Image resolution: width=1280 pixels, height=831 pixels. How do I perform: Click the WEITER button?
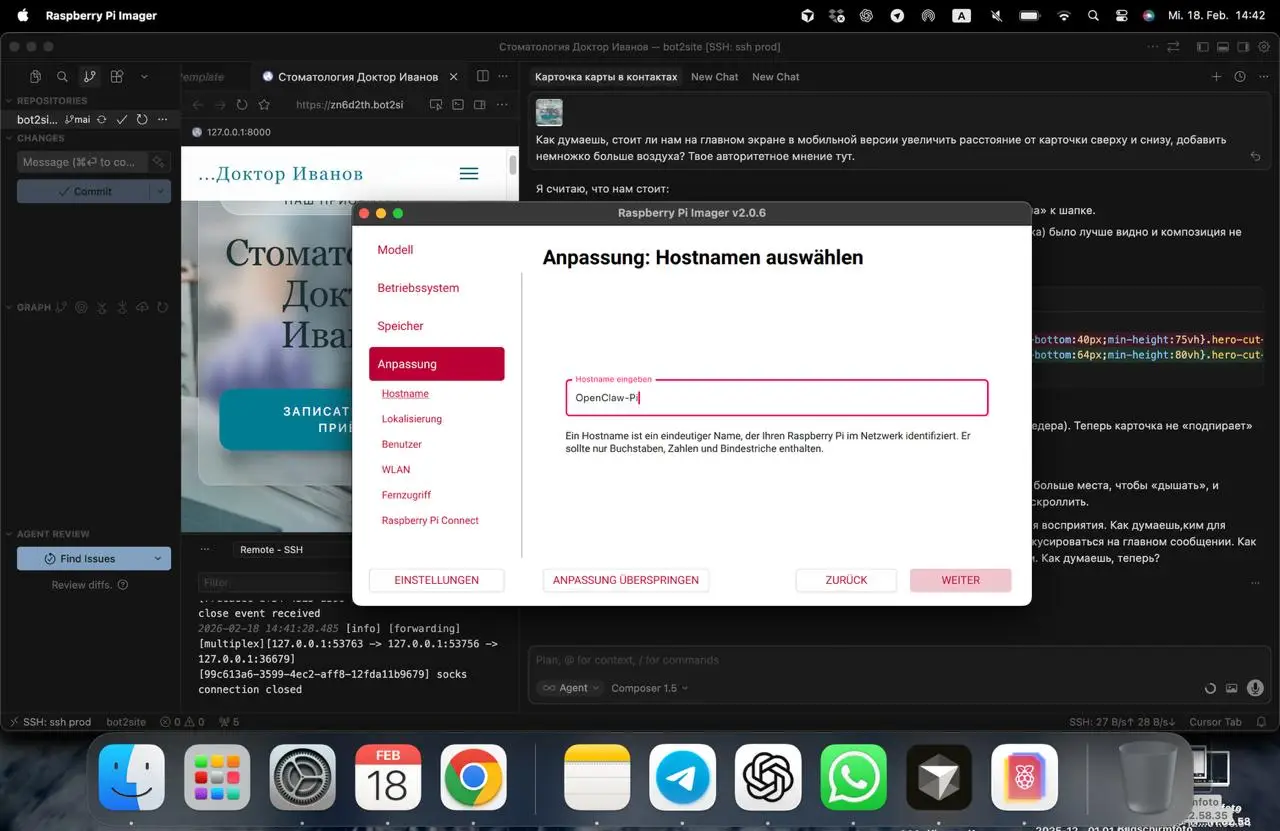(960, 580)
